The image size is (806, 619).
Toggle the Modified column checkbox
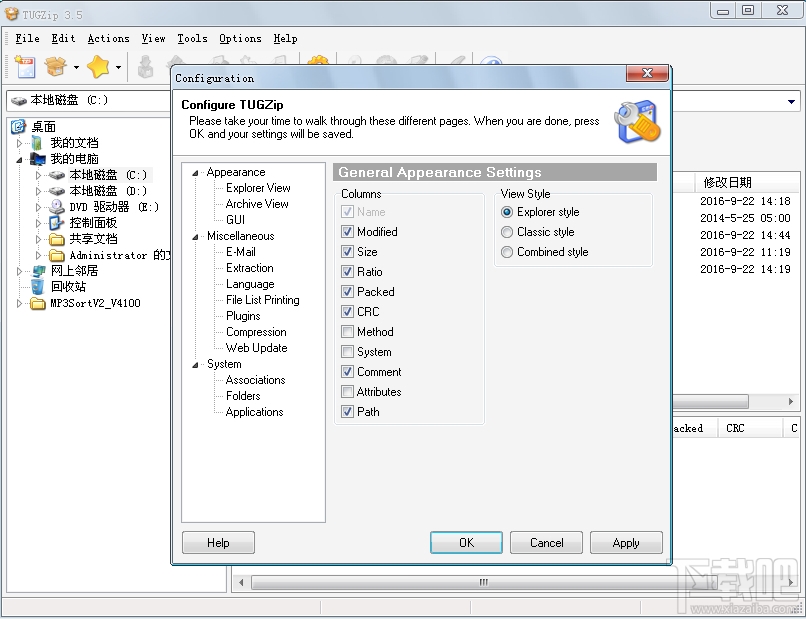(x=347, y=232)
